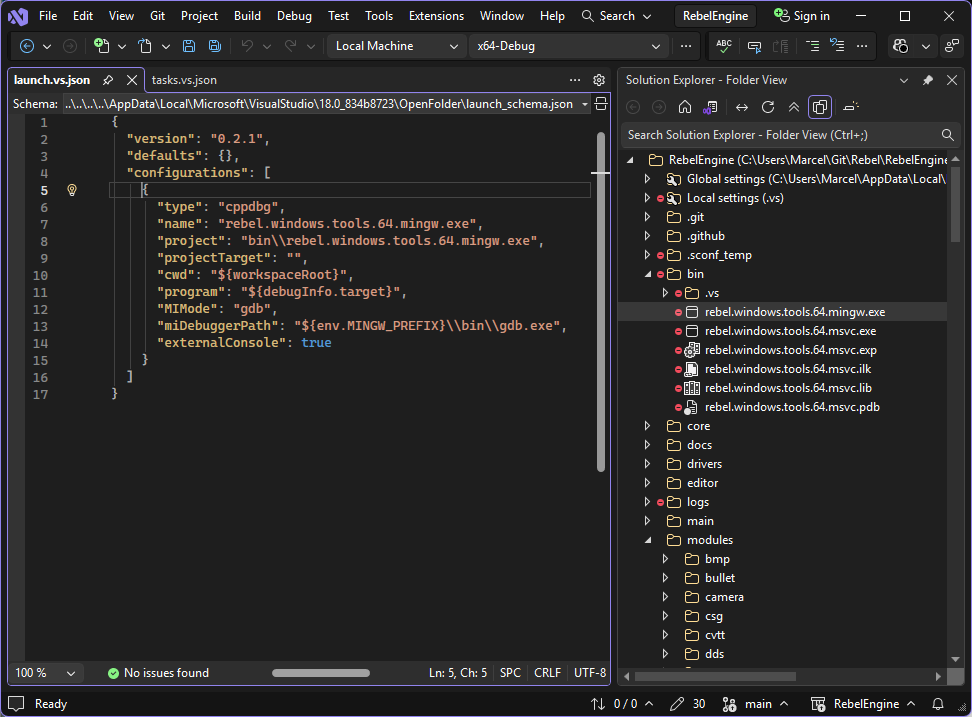
Task: Click the Live Share icon
Action: tap(952, 46)
